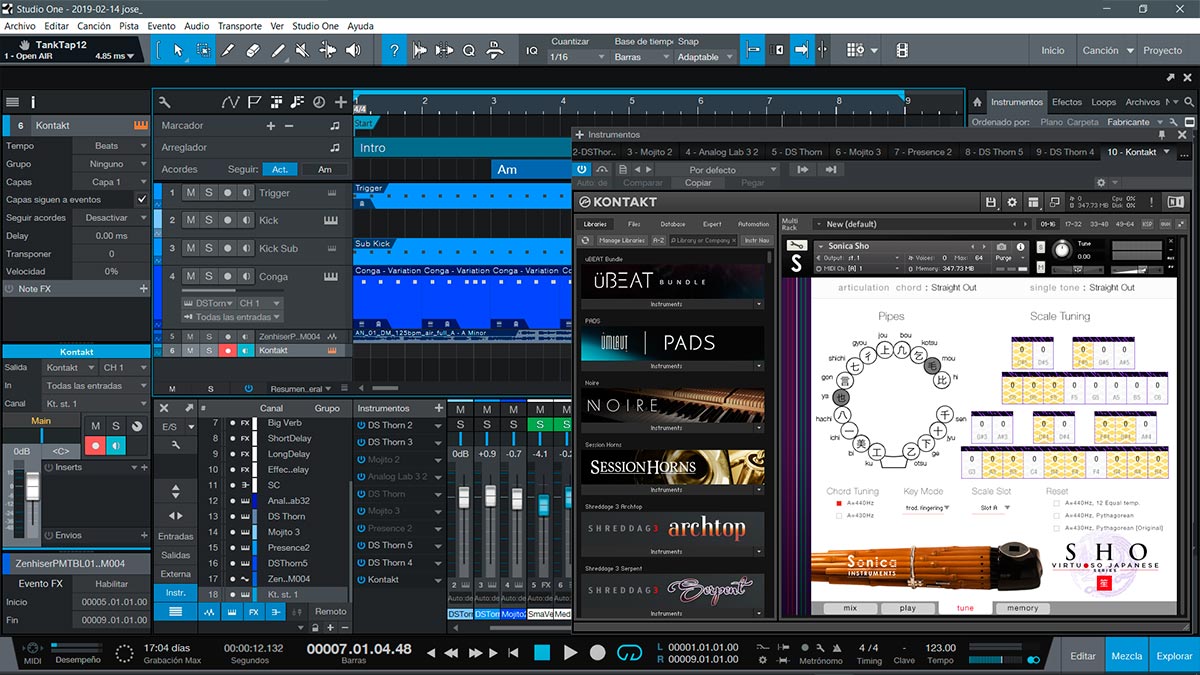Toggle the transport Loop button
This screenshot has width=1200, height=675.
point(629,652)
